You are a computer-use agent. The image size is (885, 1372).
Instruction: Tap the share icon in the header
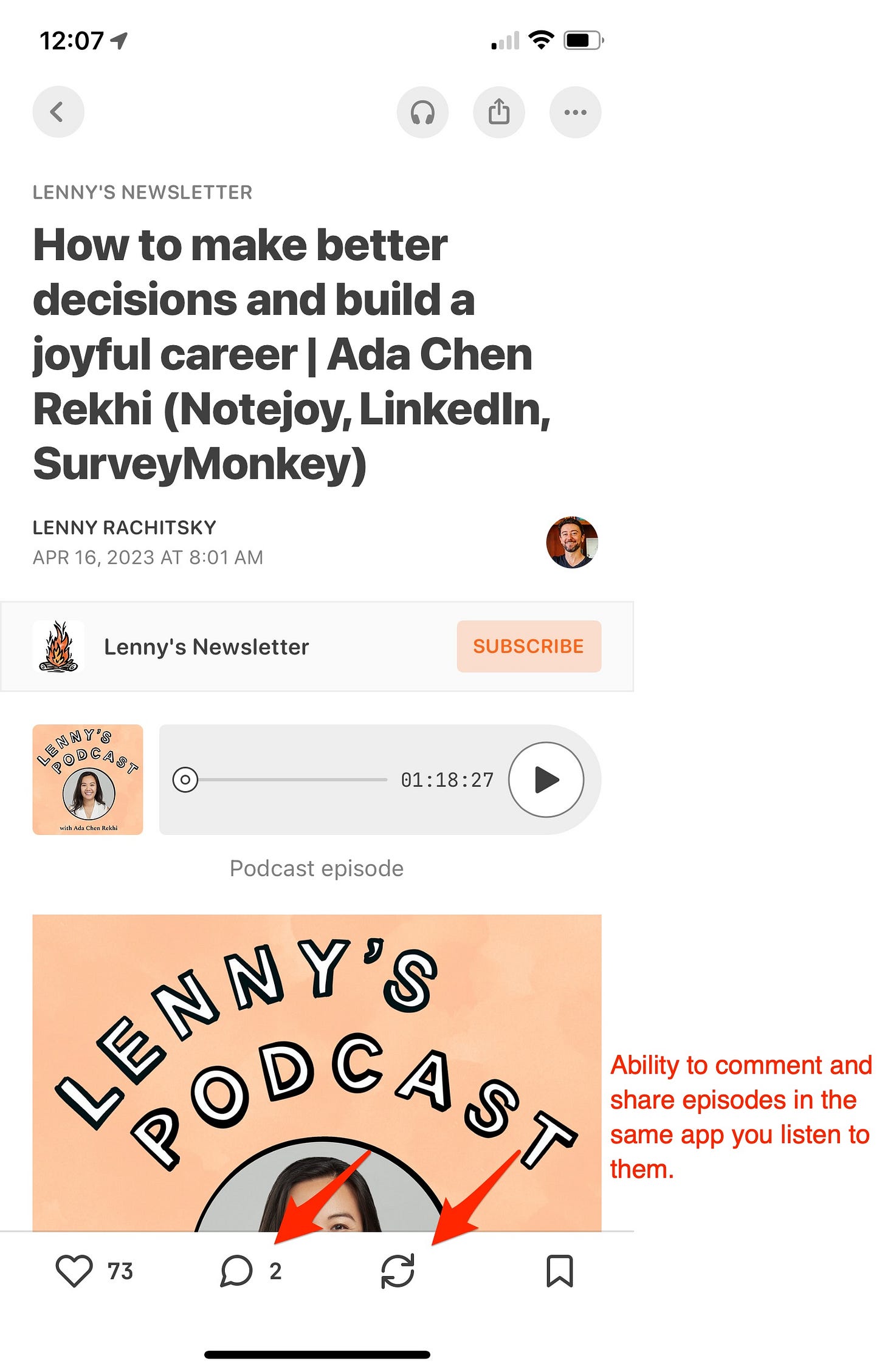click(x=499, y=112)
